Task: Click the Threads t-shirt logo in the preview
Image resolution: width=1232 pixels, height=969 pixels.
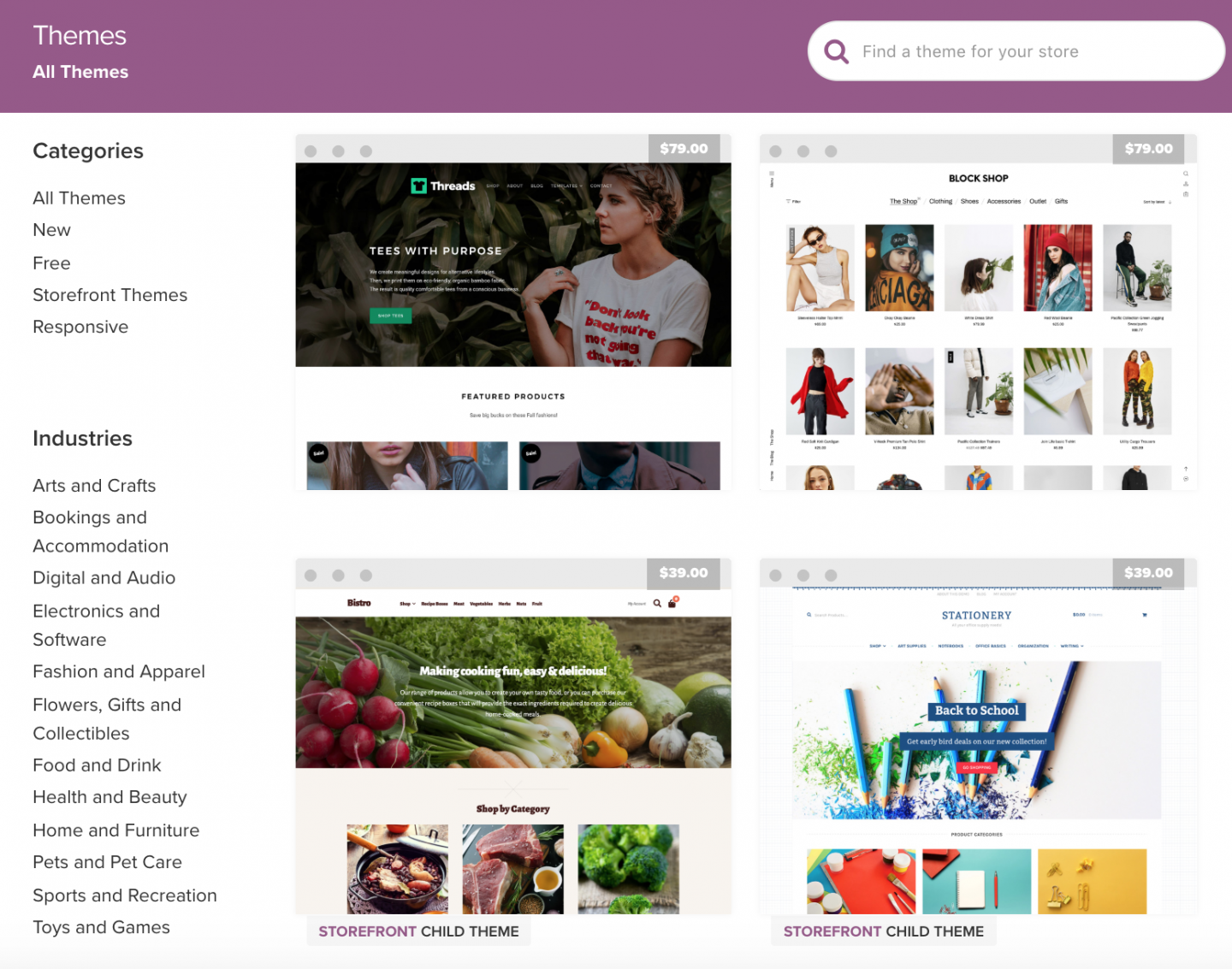Action: coord(418,186)
